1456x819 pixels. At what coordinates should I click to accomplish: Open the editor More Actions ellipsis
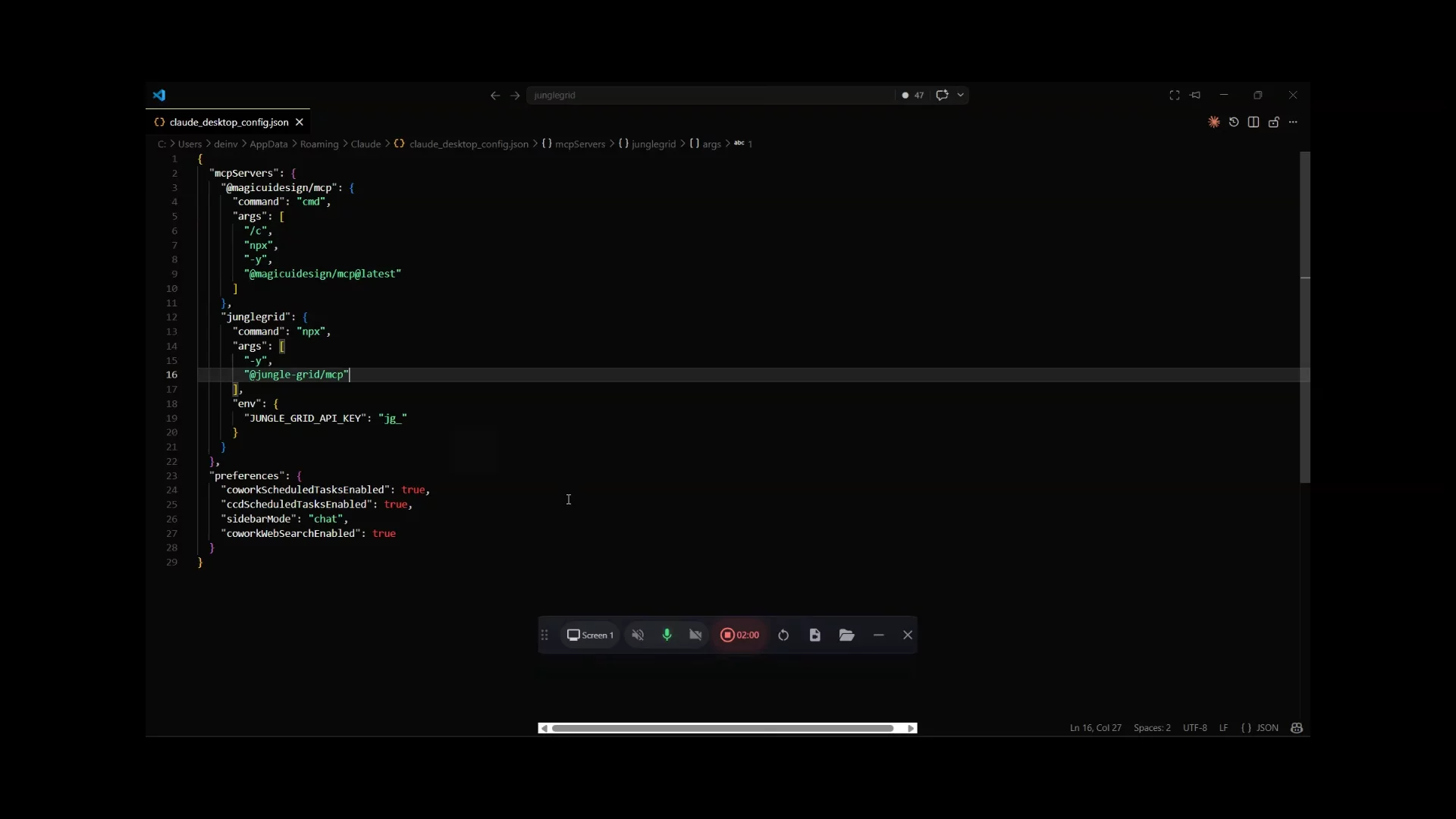[1294, 122]
